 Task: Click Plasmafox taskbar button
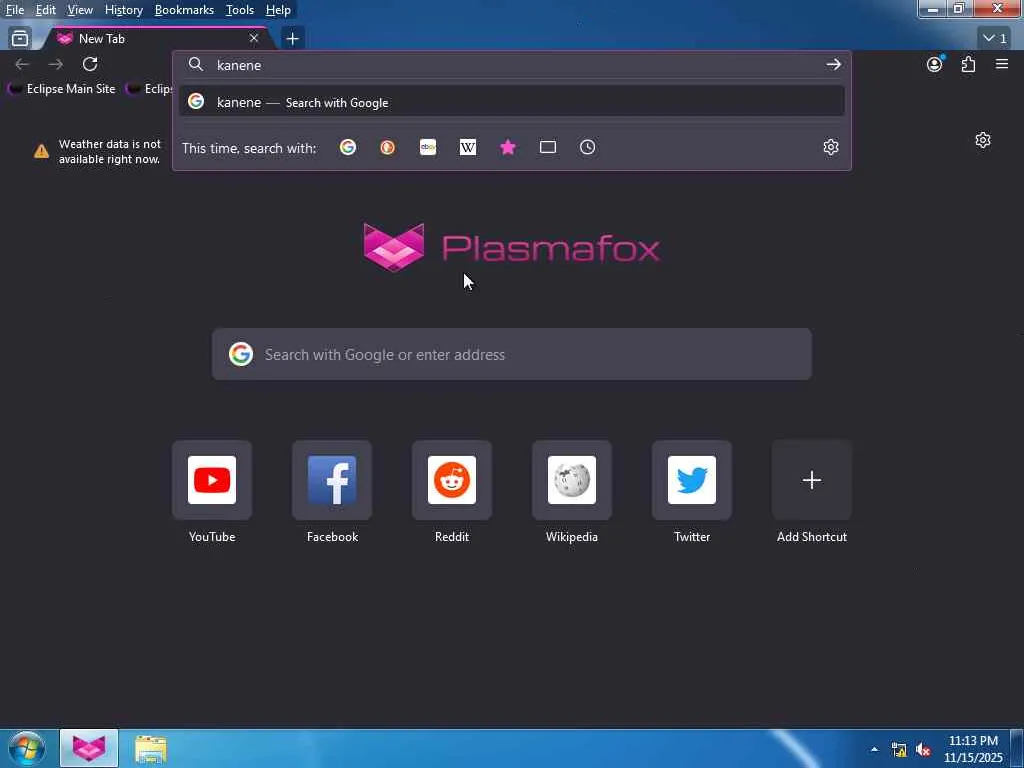(89, 748)
